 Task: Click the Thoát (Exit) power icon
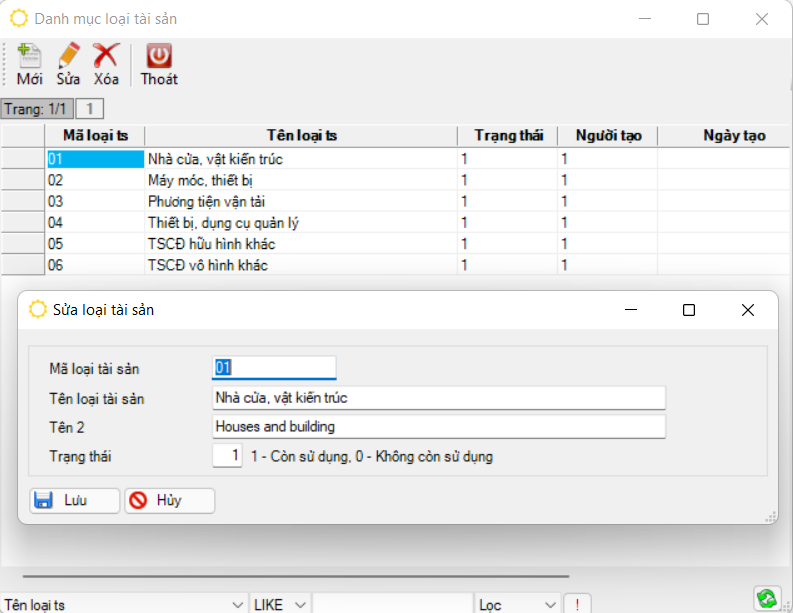point(159,64)
